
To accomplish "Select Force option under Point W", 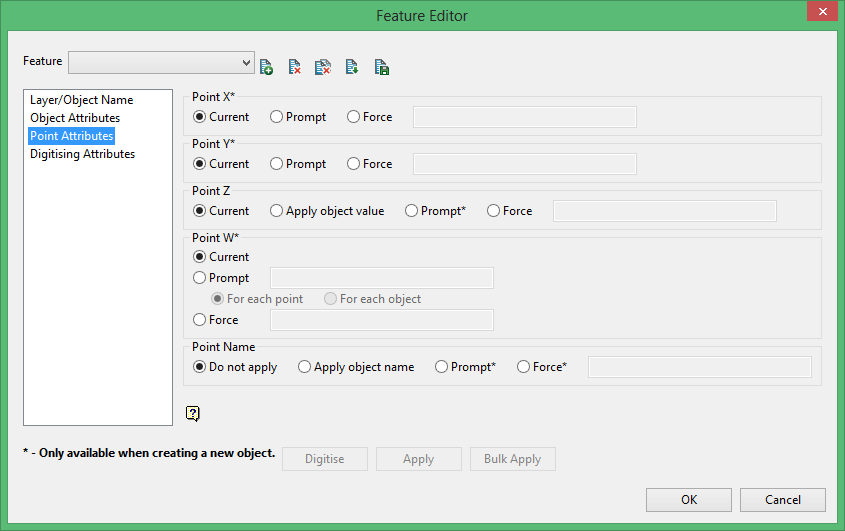I will pos(216,320).
